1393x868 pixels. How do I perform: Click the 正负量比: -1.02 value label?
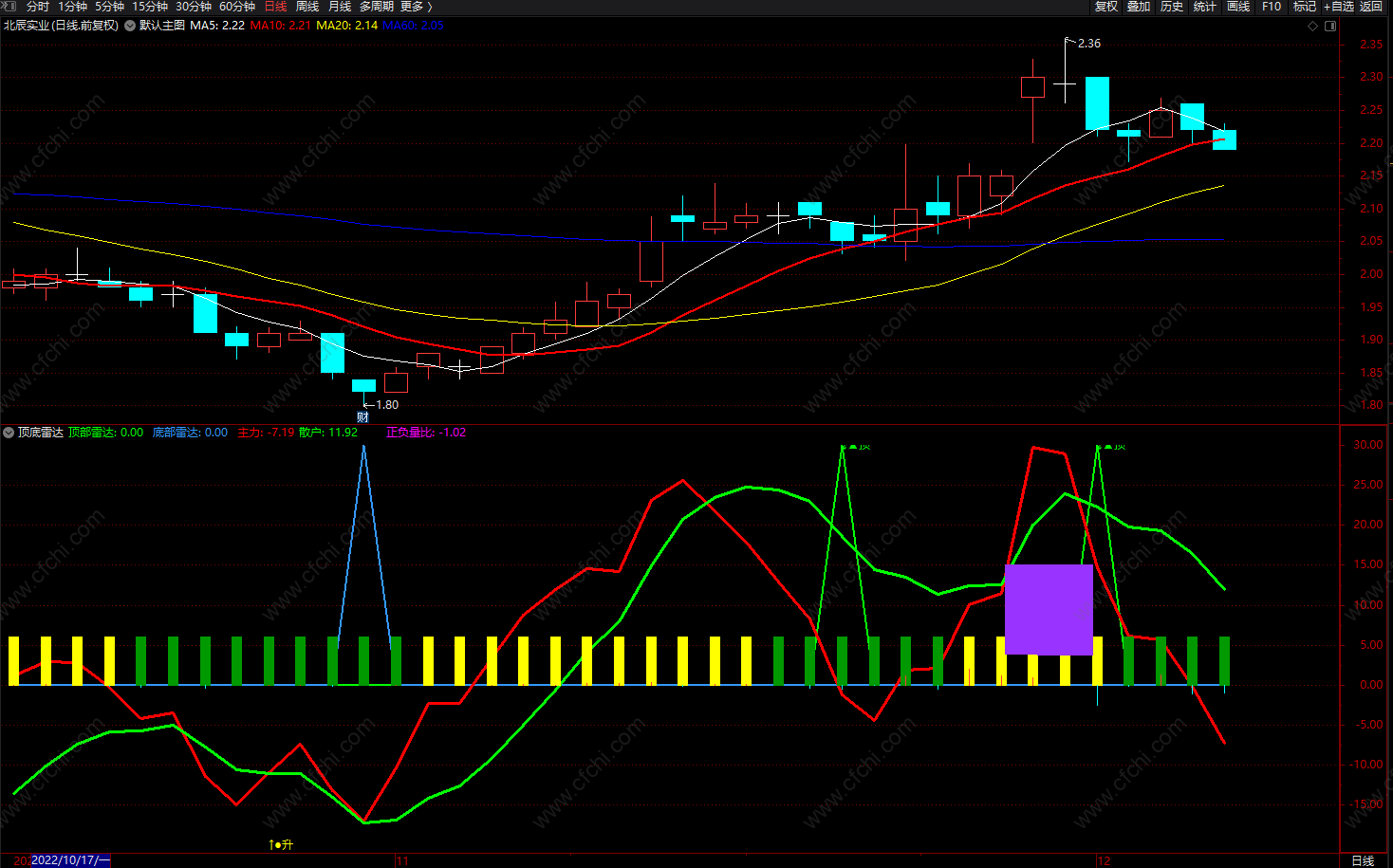click(426, 433)
